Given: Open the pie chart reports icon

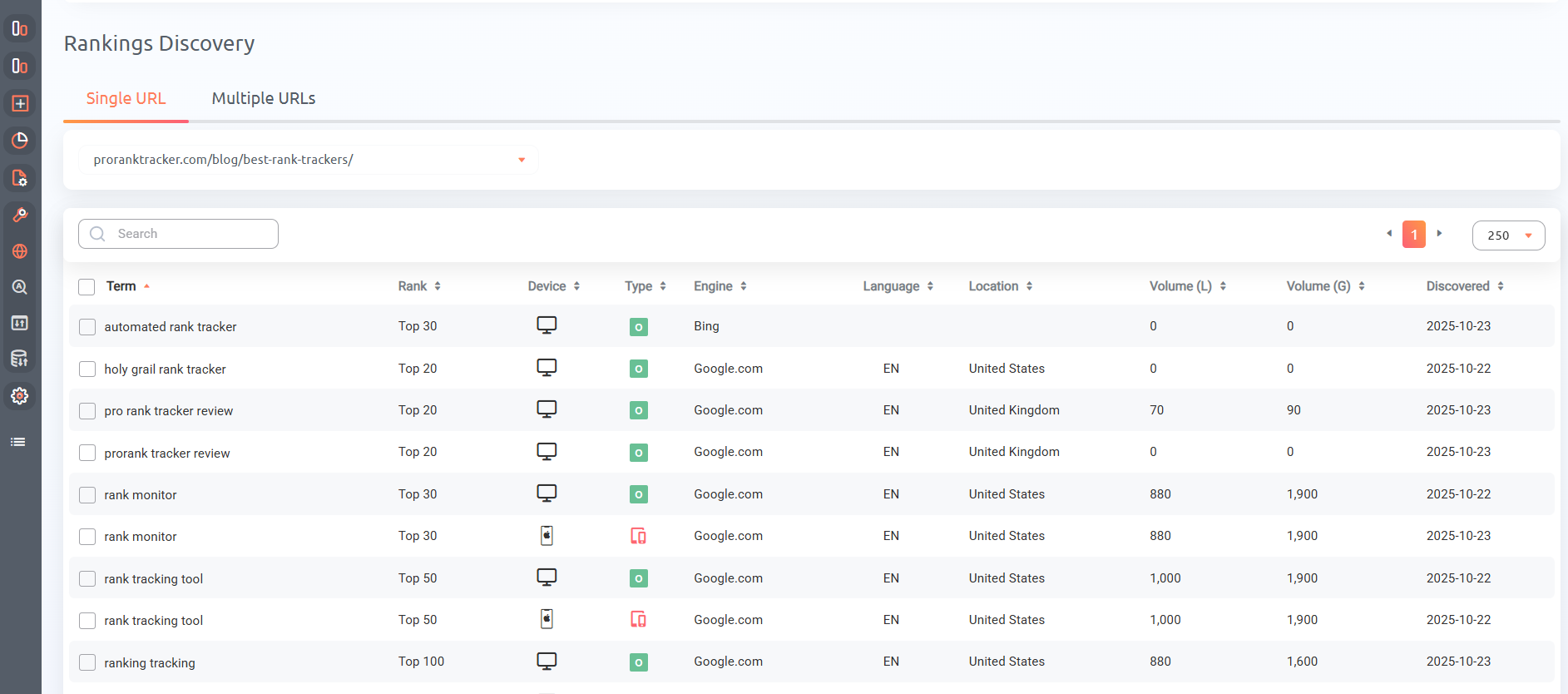Looking at the screenshot, I should pos(20,140).
